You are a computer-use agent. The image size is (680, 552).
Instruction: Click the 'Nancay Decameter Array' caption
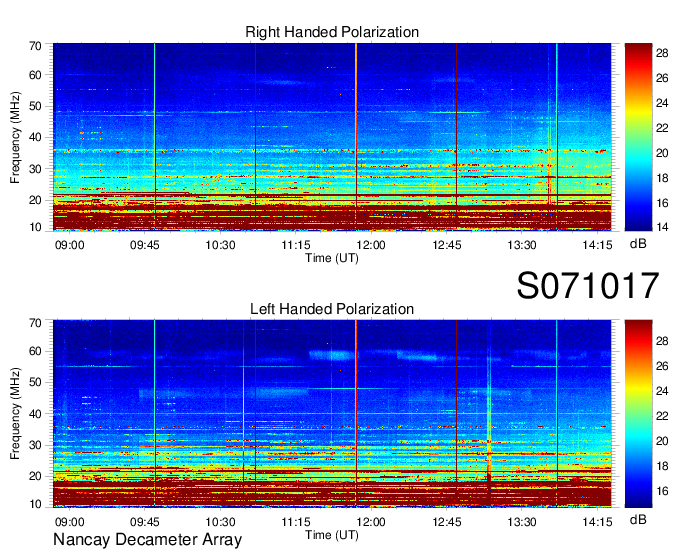tap(147, 540)
